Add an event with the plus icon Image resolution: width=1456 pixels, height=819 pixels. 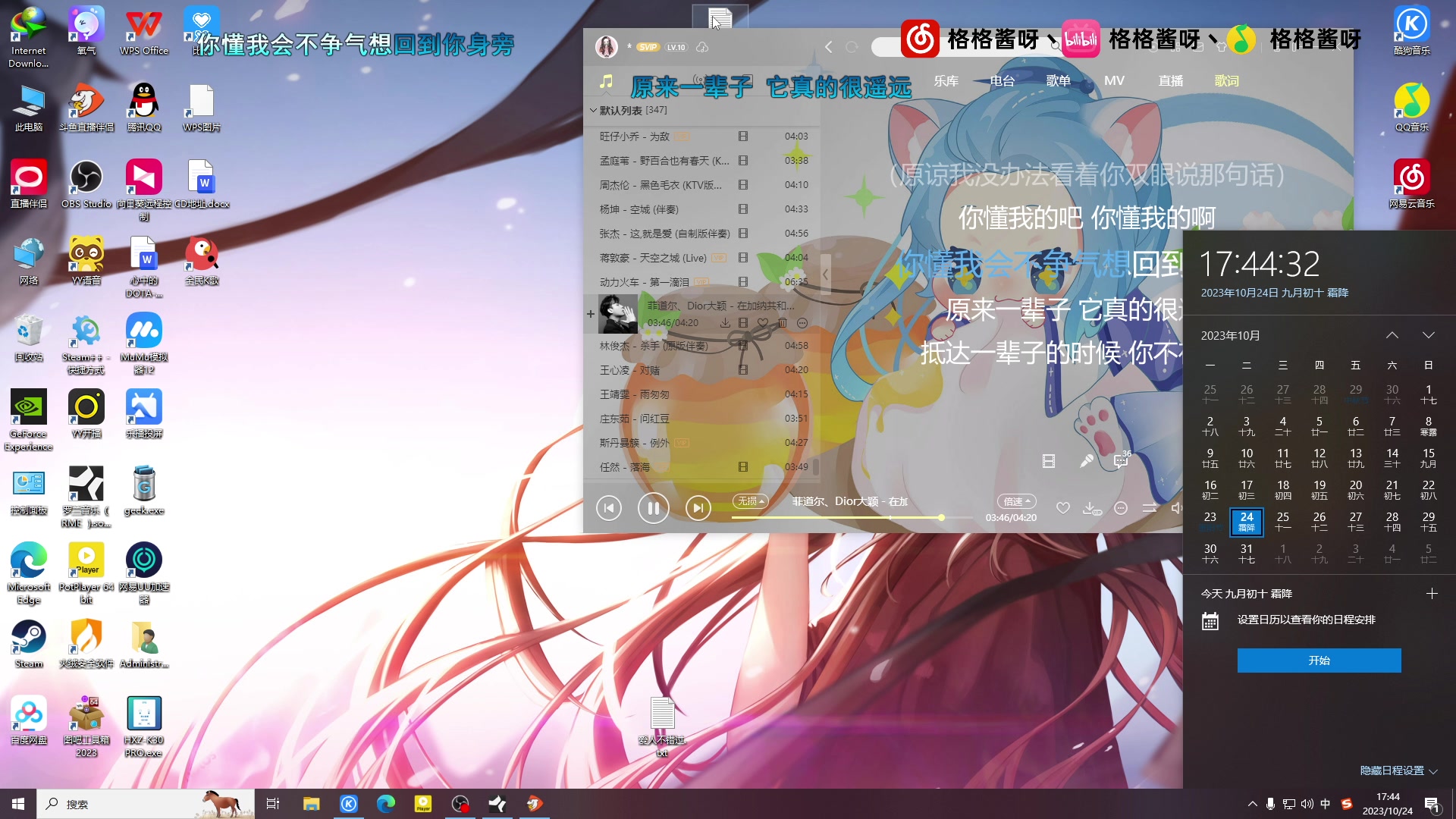click(x=1431, y=594)
